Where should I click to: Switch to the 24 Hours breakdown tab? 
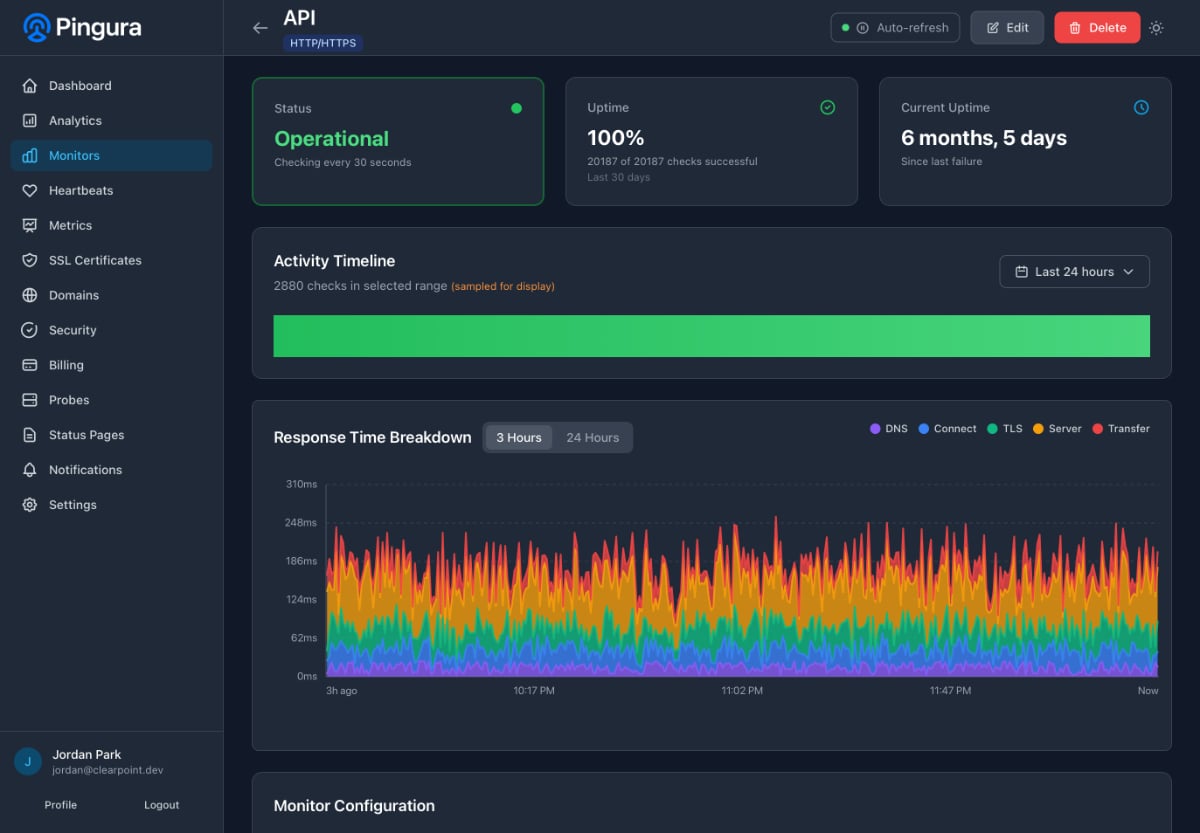(593, 437)
